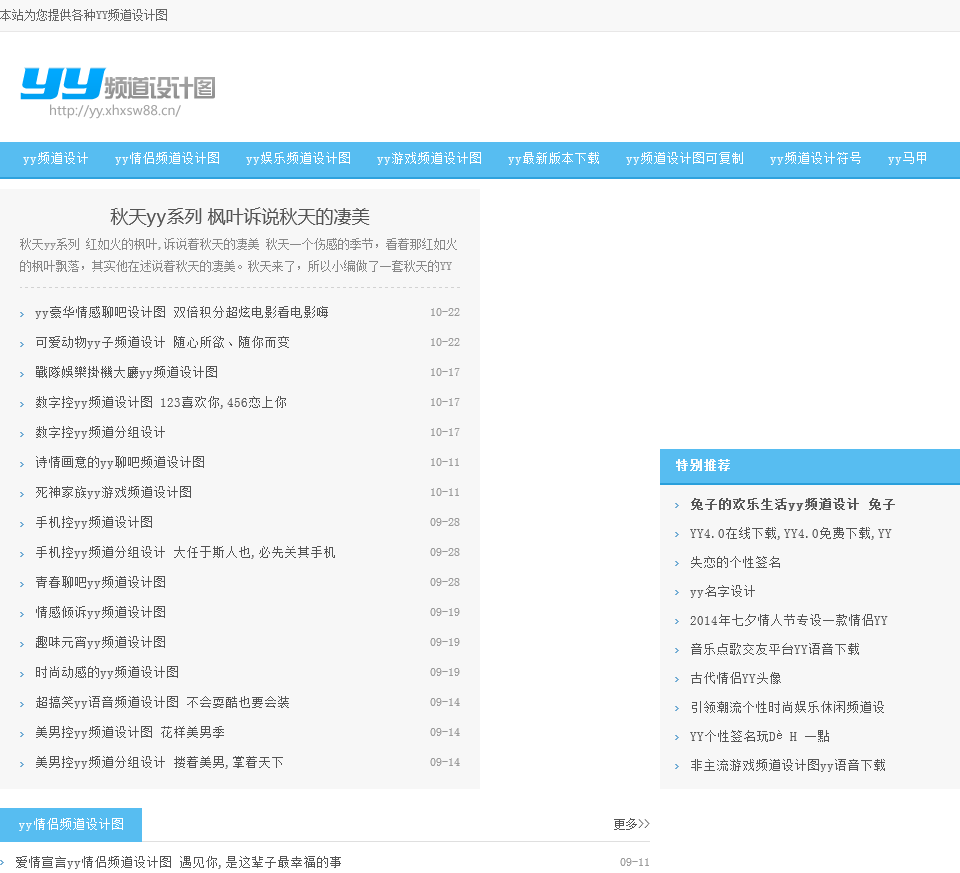Viewport: 960px width, 873px height.
Task: Open article 手机控yy频道设计图
Action: pyautogui.click(x=94, y=522)
